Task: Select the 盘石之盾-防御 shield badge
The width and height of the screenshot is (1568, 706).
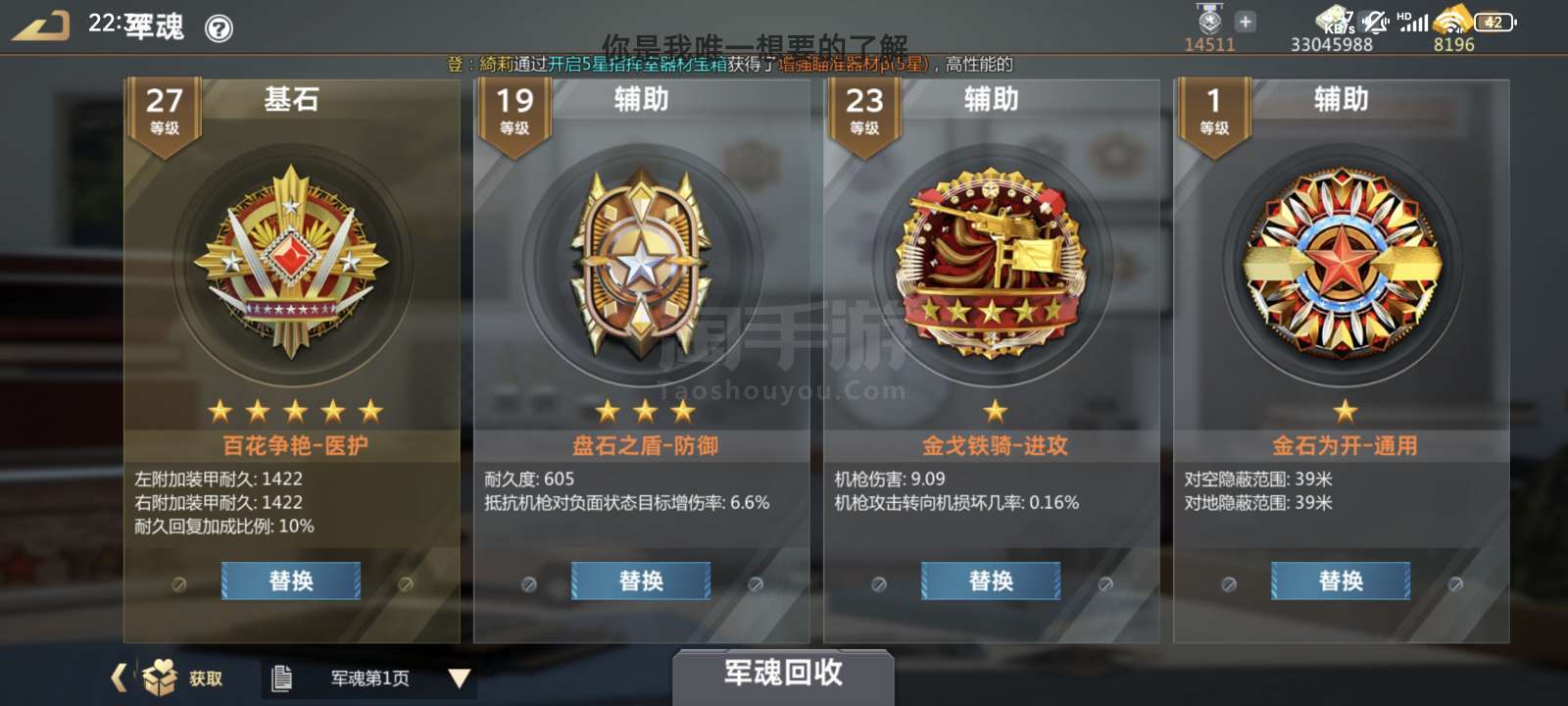Action: coord(641,265)
